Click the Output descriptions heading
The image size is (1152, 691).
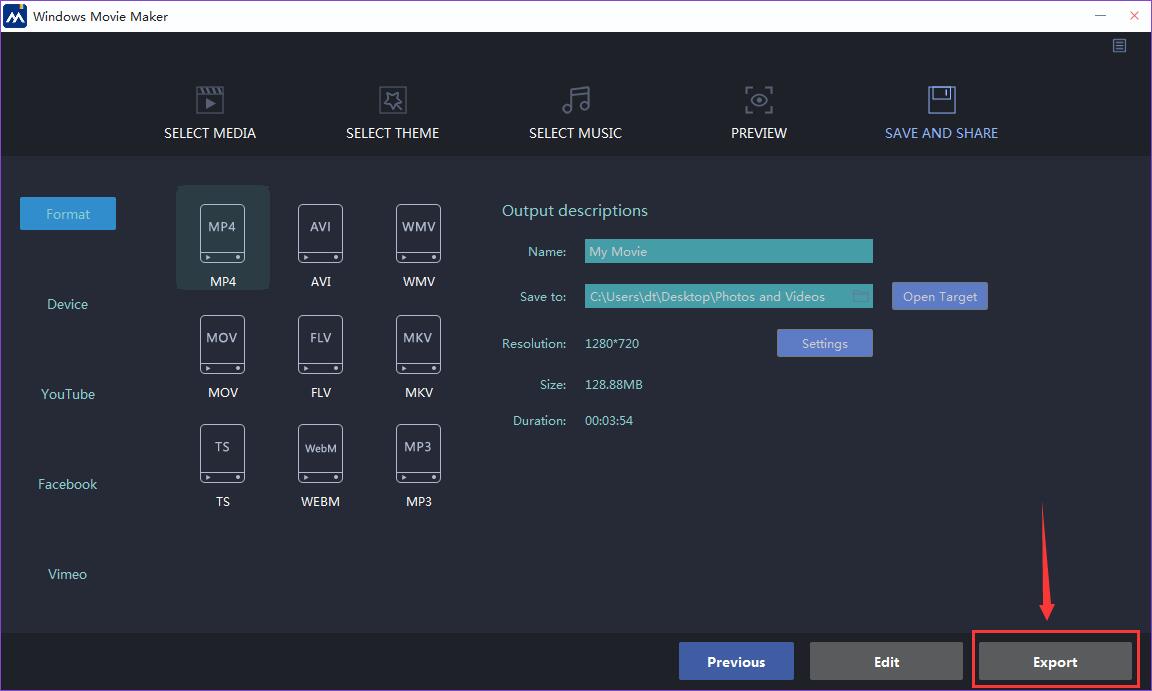coord(575,211)
